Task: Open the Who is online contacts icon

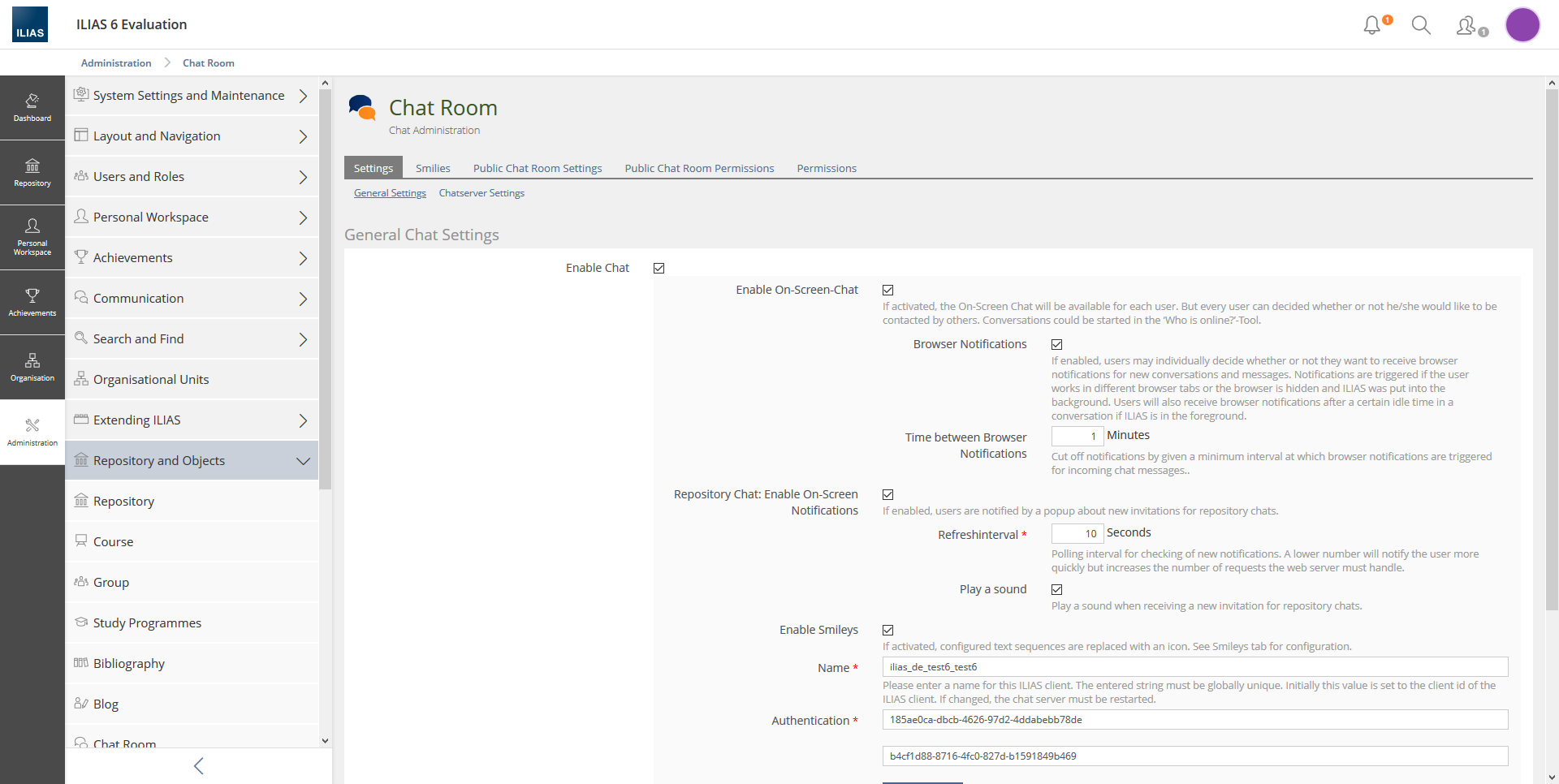Action: click(1468, 26)
